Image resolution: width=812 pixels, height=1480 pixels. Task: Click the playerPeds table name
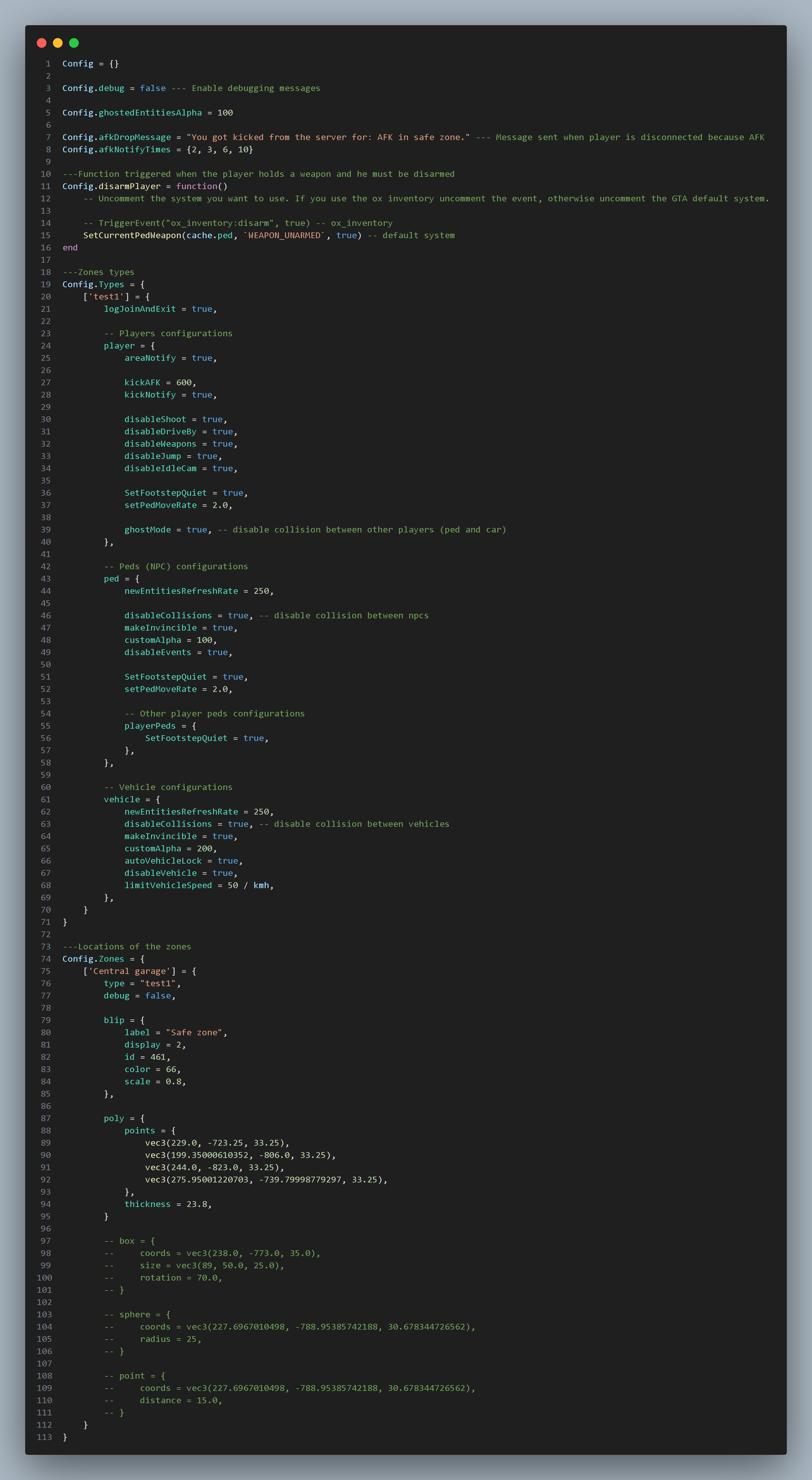point(150,726)
